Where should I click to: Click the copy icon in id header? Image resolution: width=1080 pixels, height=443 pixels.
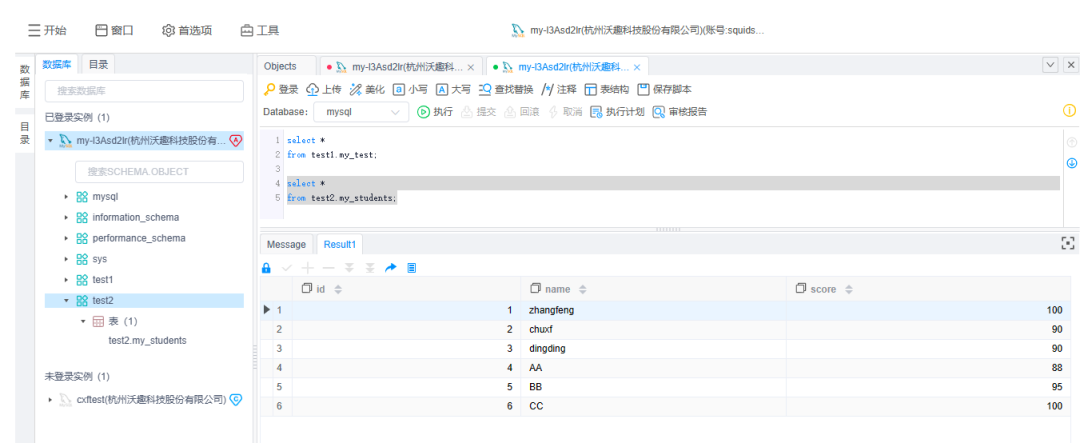click(x=307, y=289)
